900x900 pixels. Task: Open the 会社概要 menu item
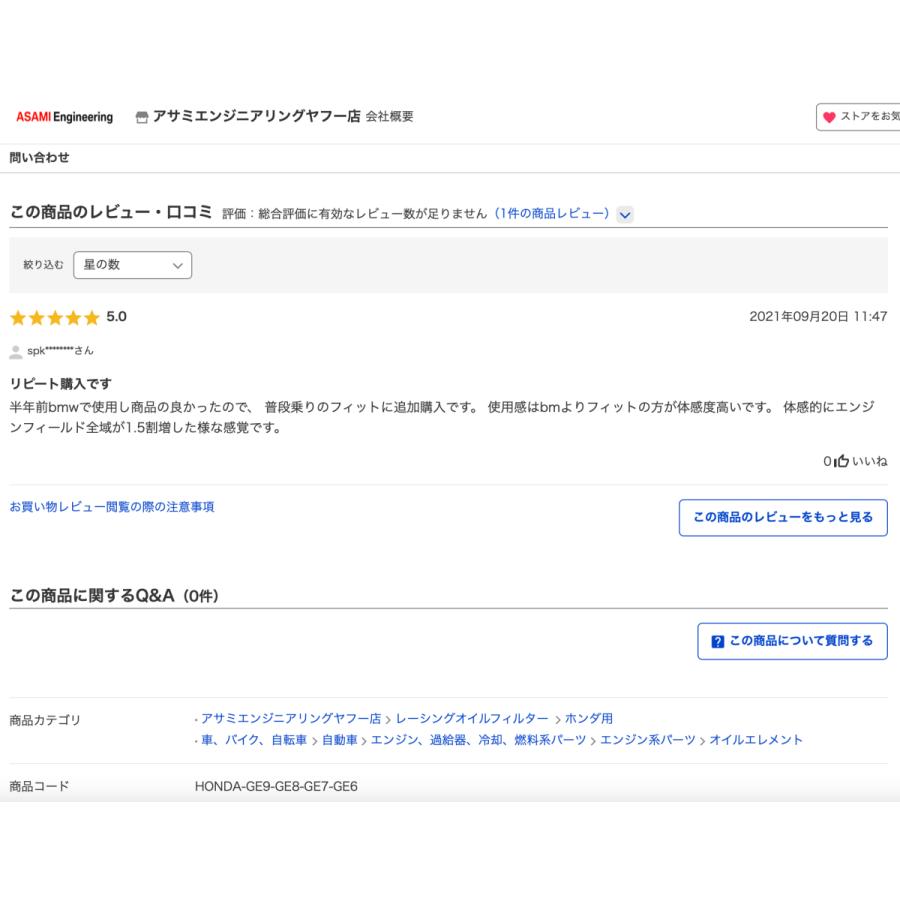[392, 117]
